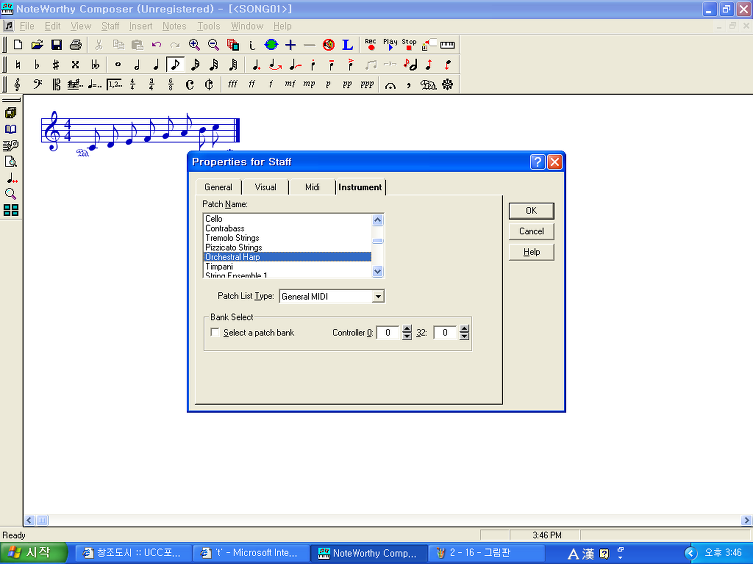Click the Controller 0 value field
Screen dimensions: 753x564
pos(388,332)
